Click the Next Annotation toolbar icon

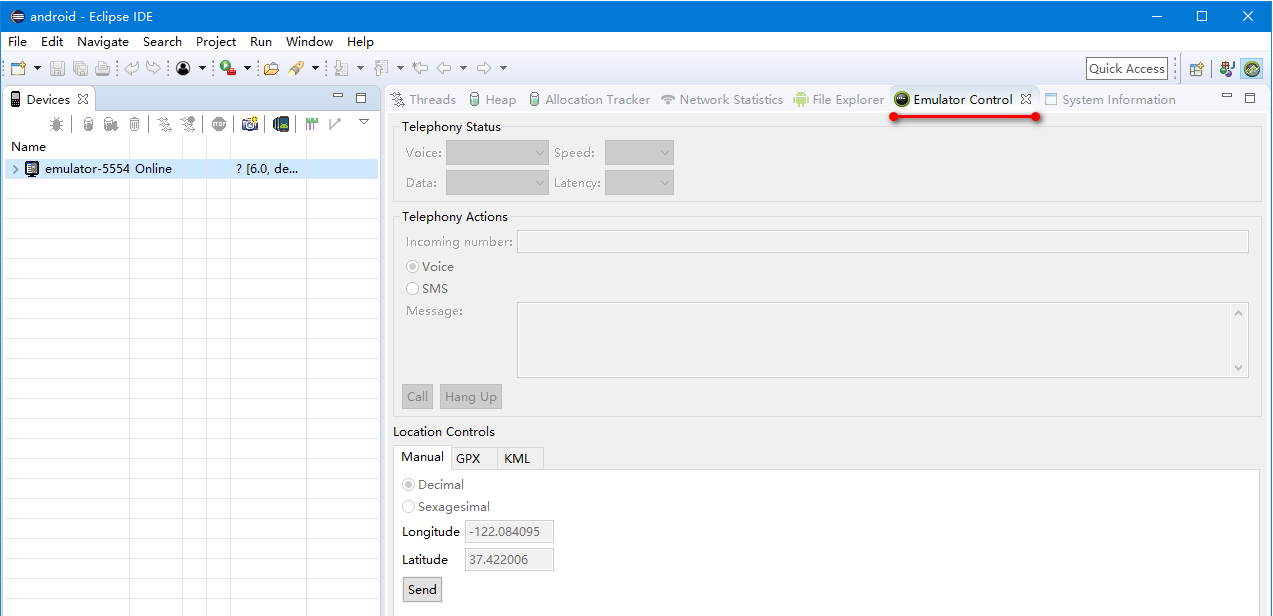point(341,68)
